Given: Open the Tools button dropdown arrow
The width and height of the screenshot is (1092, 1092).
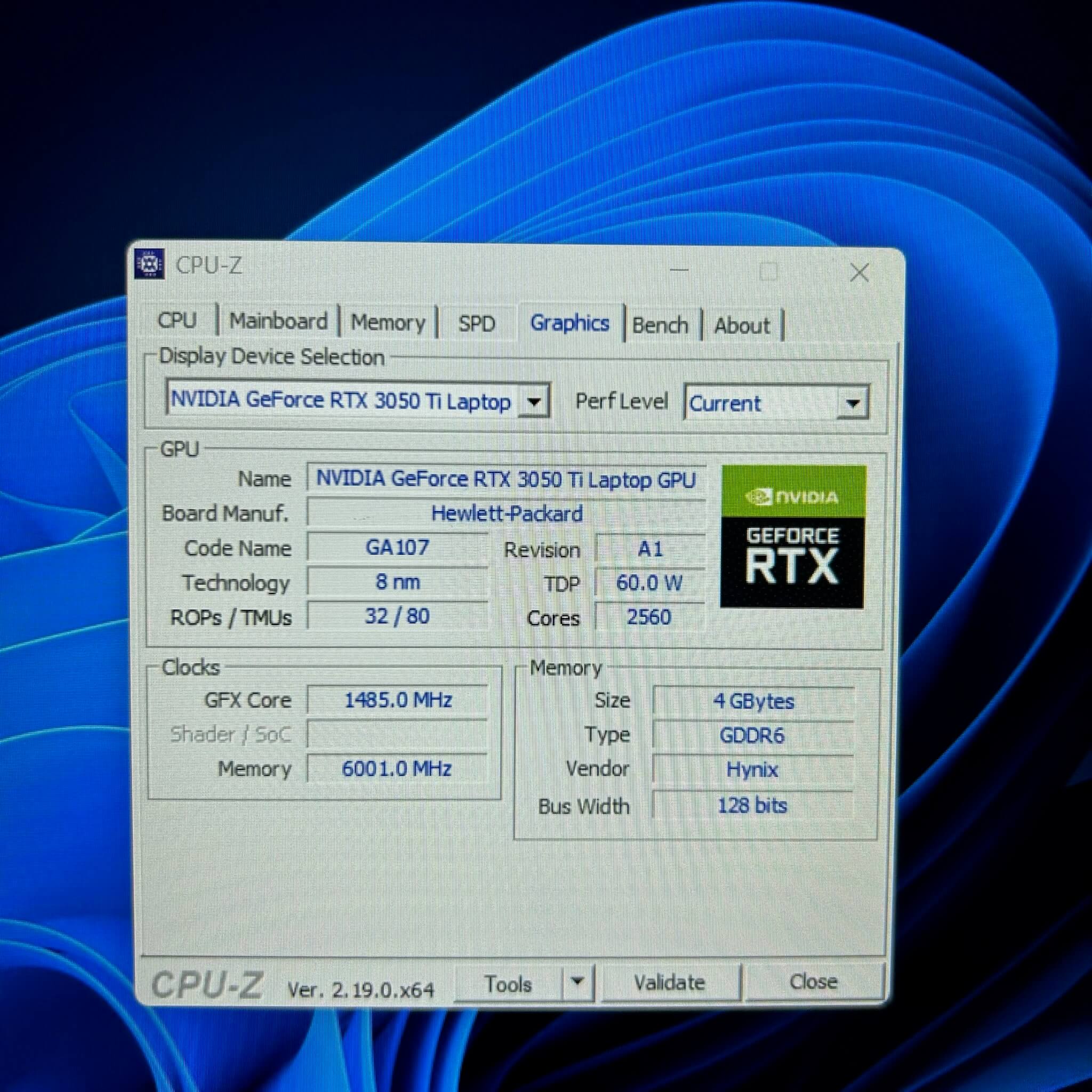Looking at the screenshot, I should pyautogui.click(x=577, y=982).
